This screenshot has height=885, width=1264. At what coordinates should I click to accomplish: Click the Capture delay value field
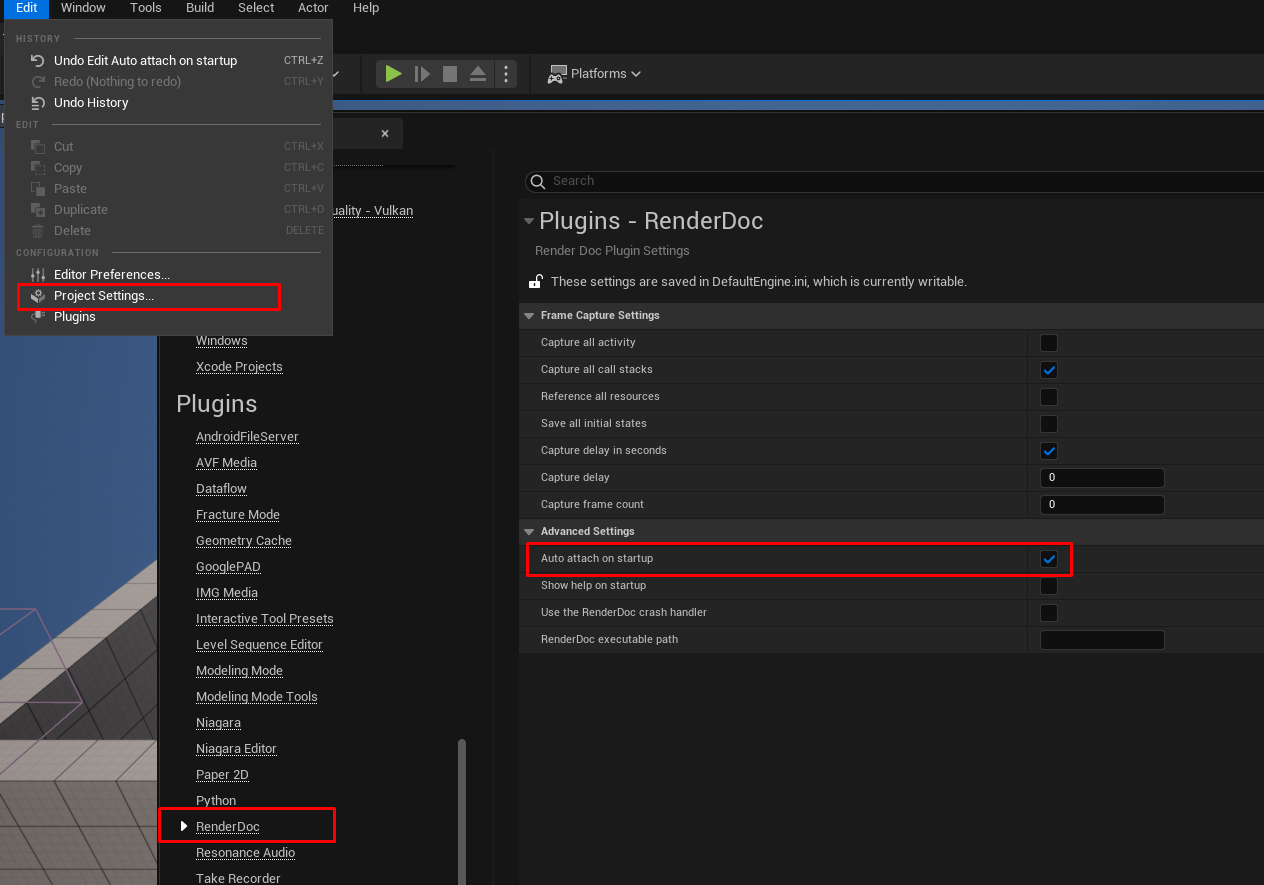pyautogui.click(x=1102, y=478)
